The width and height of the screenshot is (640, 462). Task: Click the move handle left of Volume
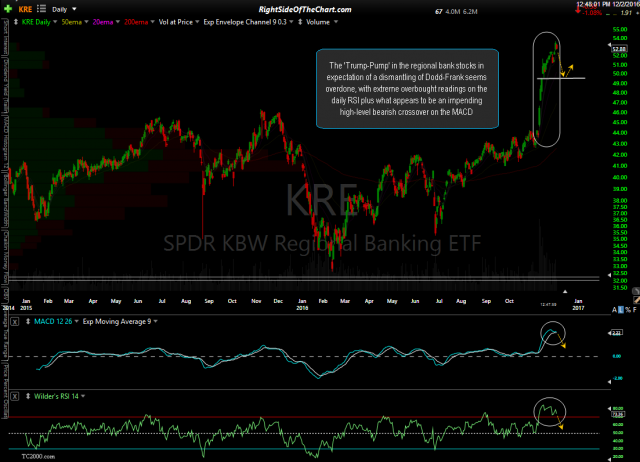pyautogui.click(x=300, y=22)
